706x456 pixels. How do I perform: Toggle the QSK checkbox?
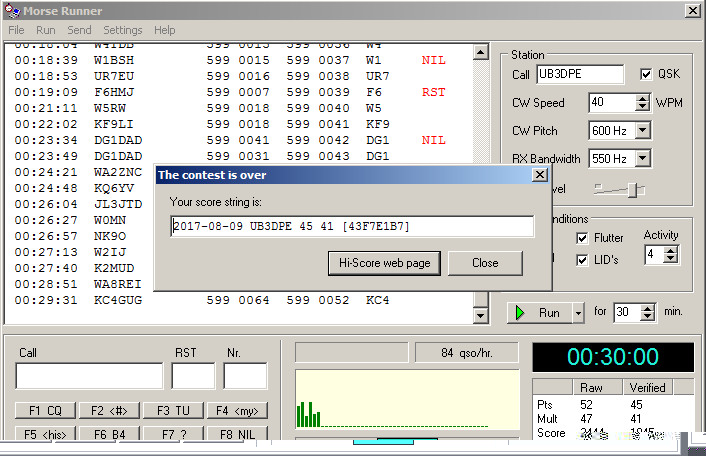coord(646,75)
